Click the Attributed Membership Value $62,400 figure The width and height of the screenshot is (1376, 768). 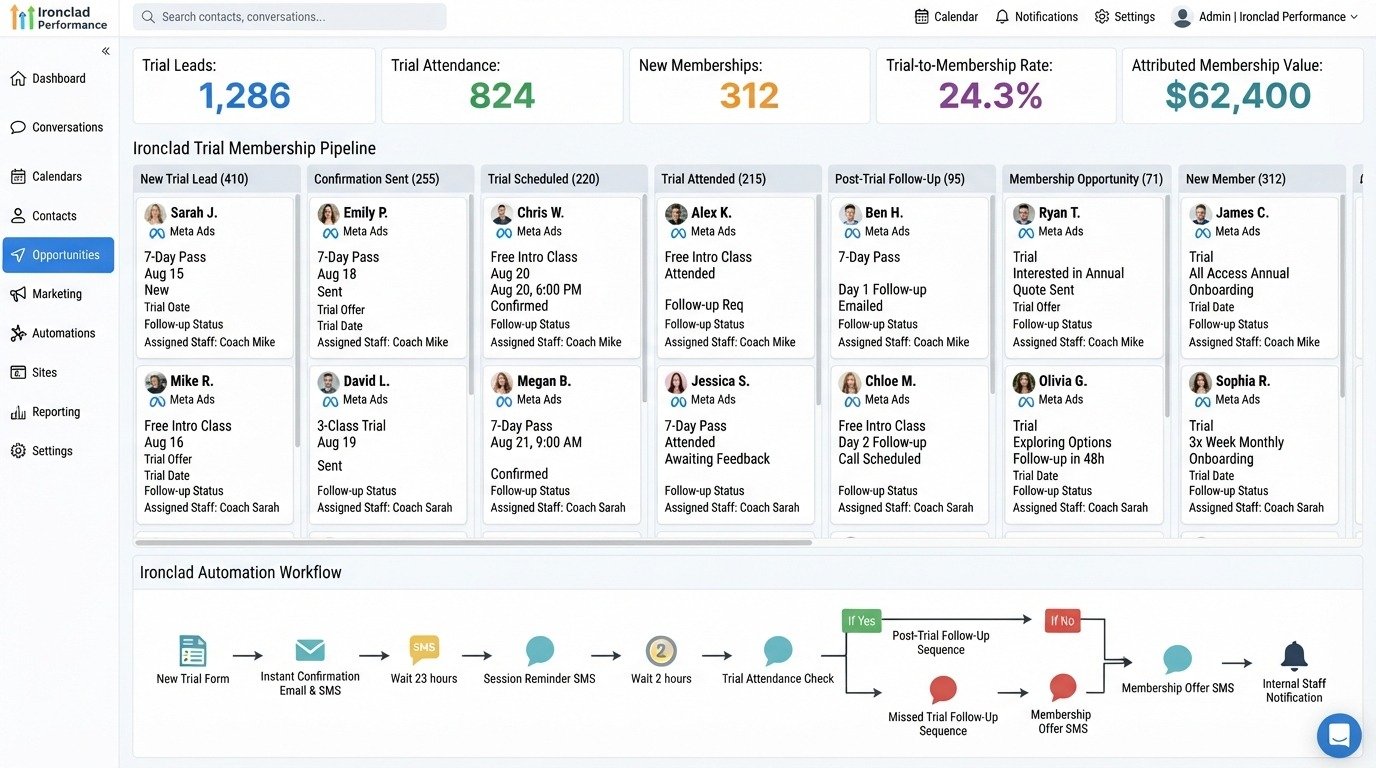pos(1238,96)
